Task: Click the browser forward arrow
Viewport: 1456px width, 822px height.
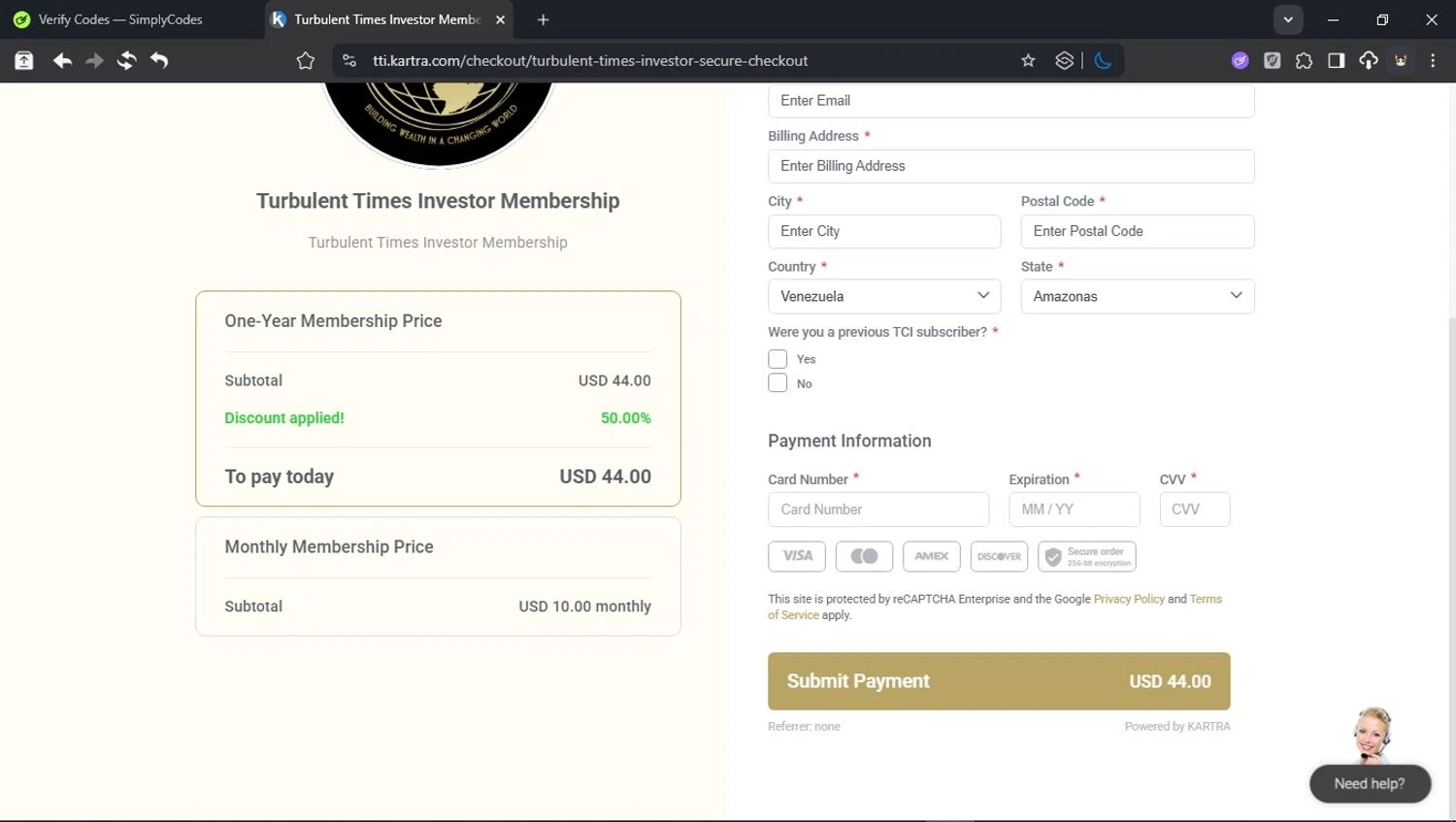Action: pos(94,61)
